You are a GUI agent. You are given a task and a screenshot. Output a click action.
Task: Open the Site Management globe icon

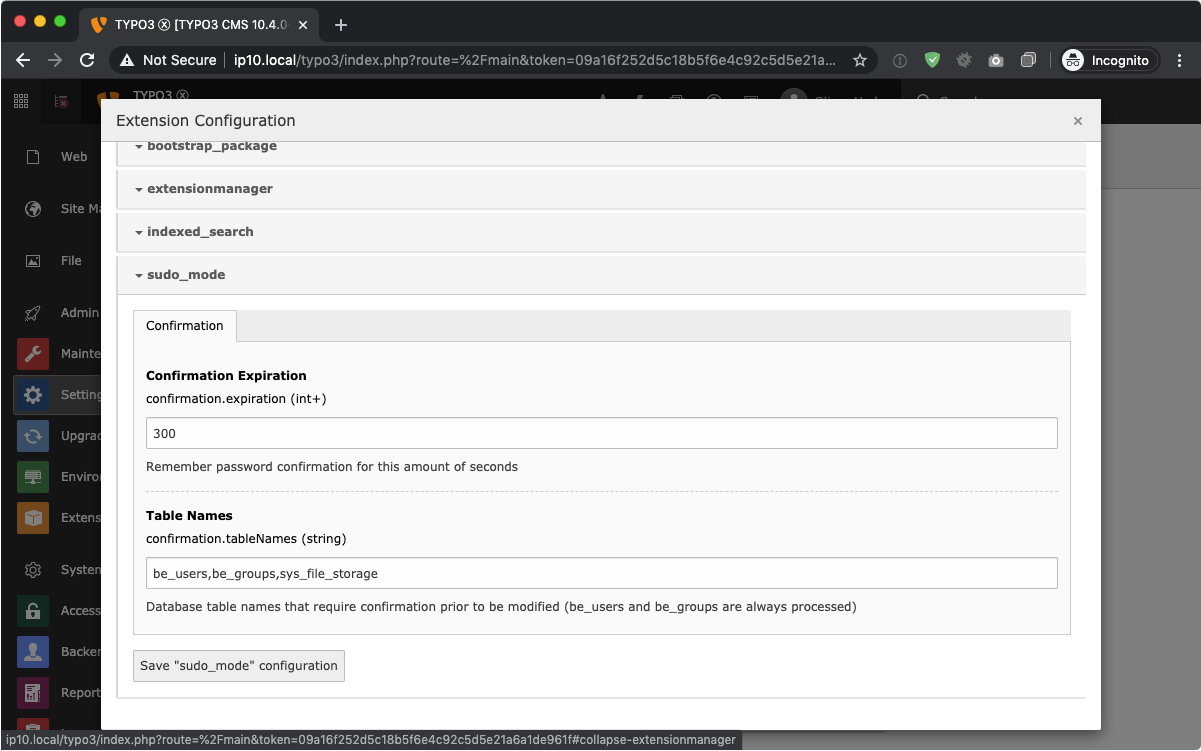(33, 209)
